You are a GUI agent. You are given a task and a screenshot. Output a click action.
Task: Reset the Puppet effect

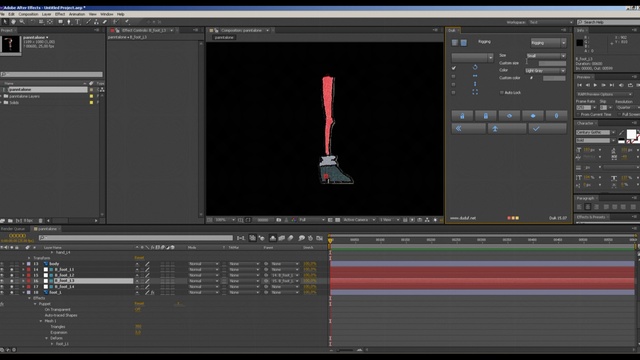(139, 304)
